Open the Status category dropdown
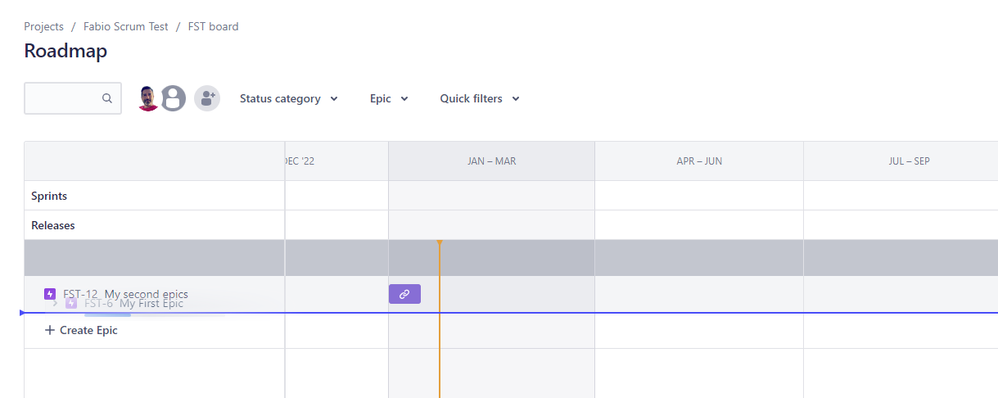This screenshot has width=998, height=398. [x=289, y=99]
